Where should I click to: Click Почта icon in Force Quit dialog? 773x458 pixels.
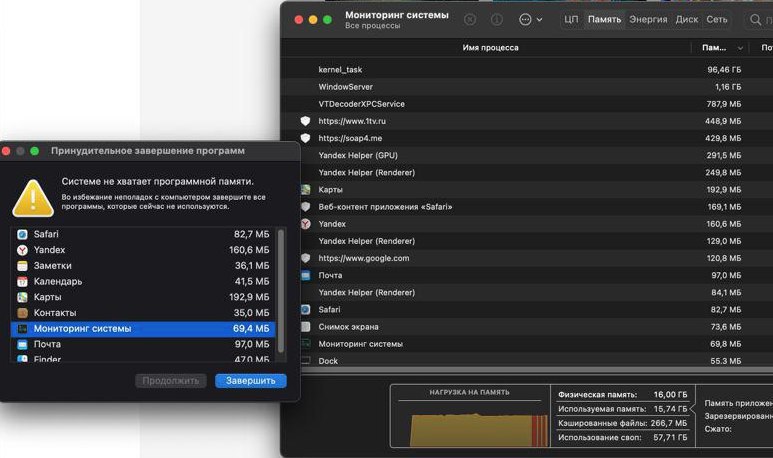[22, 344]
